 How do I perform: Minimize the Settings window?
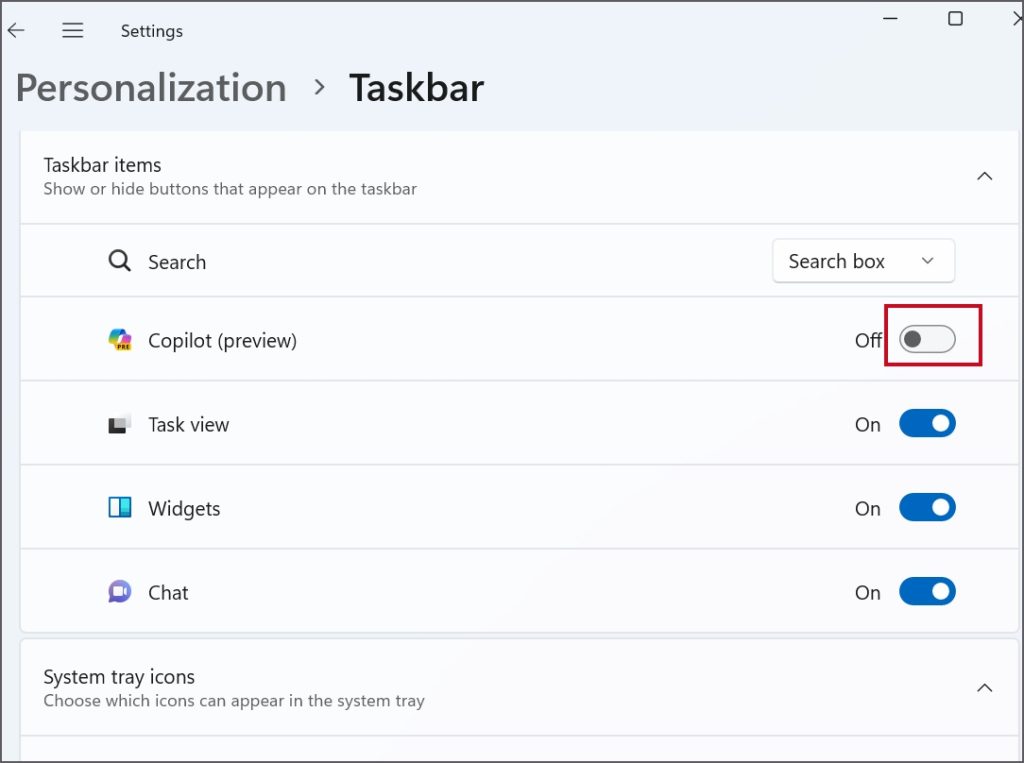point(893,19)
